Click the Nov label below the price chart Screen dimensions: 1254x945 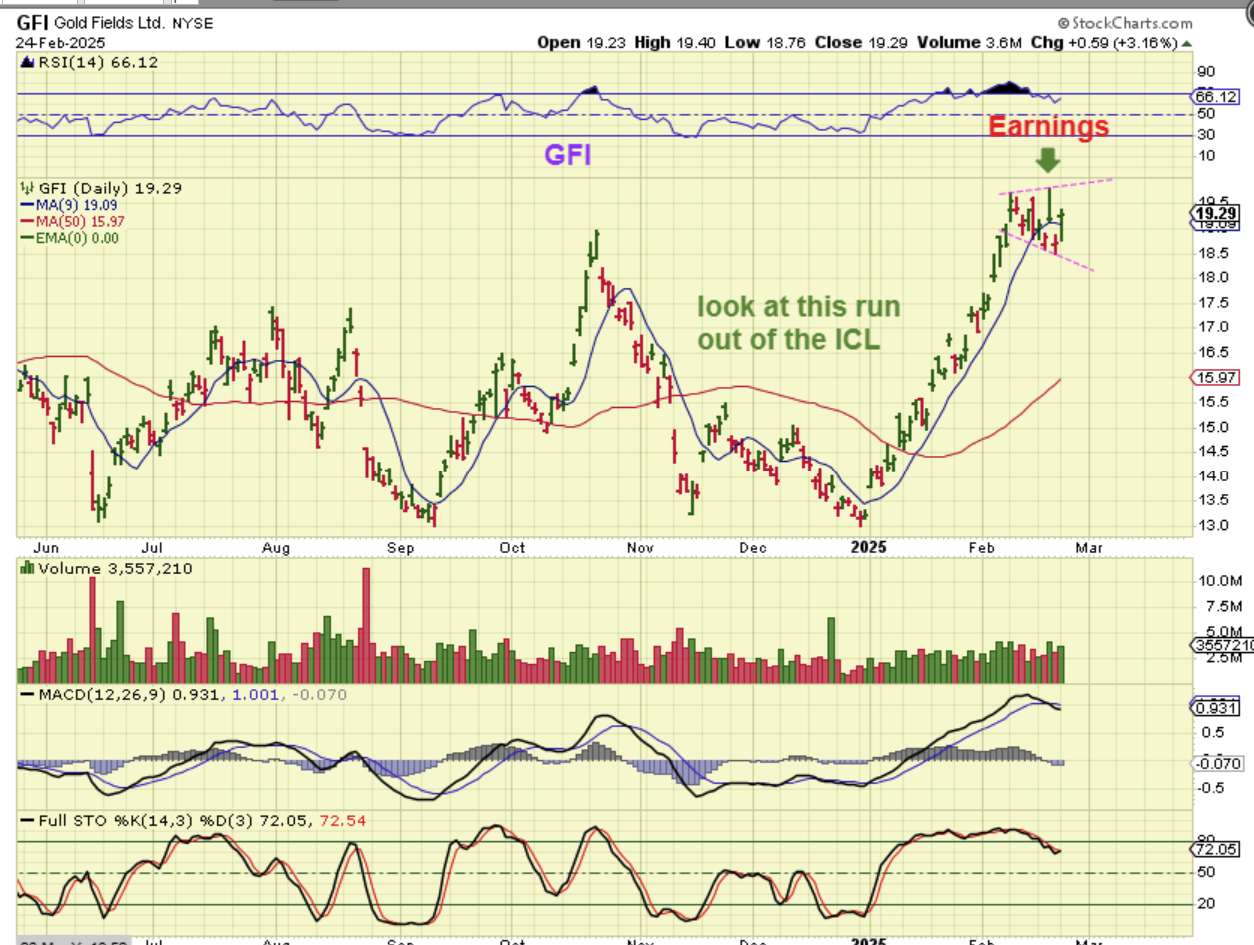pos(640,547)
